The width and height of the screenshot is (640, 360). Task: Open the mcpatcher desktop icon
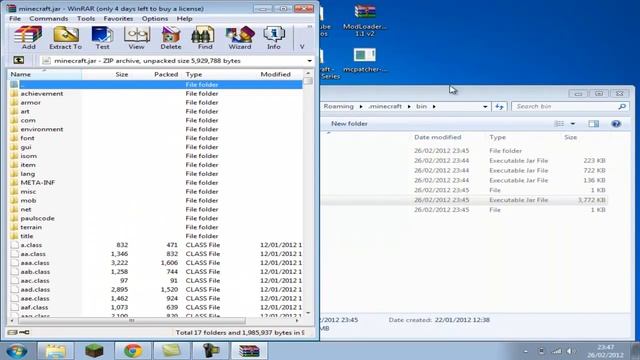point(365,60)
